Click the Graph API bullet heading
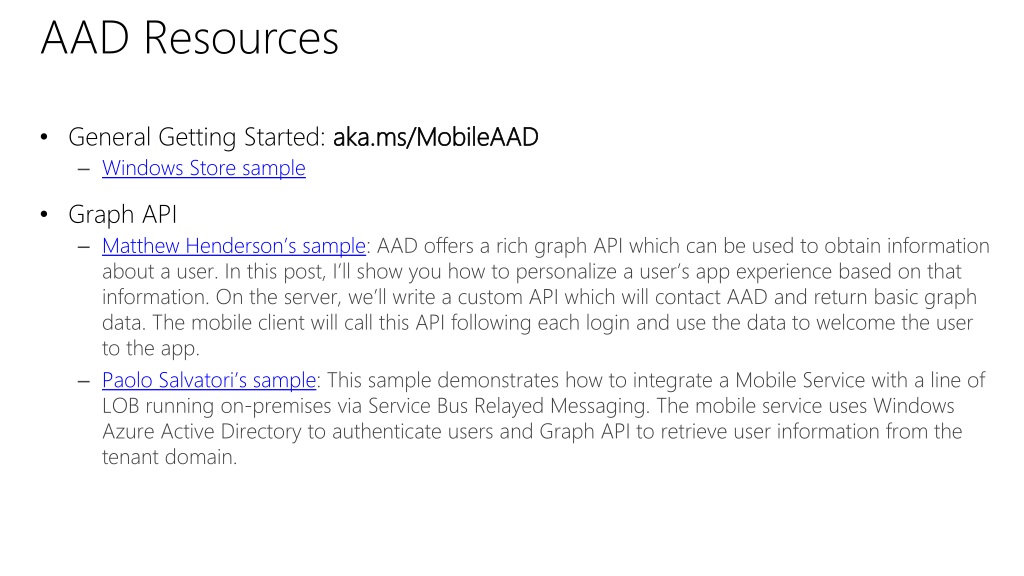This screenshot has width=1024, height=576. coord(123,215)
